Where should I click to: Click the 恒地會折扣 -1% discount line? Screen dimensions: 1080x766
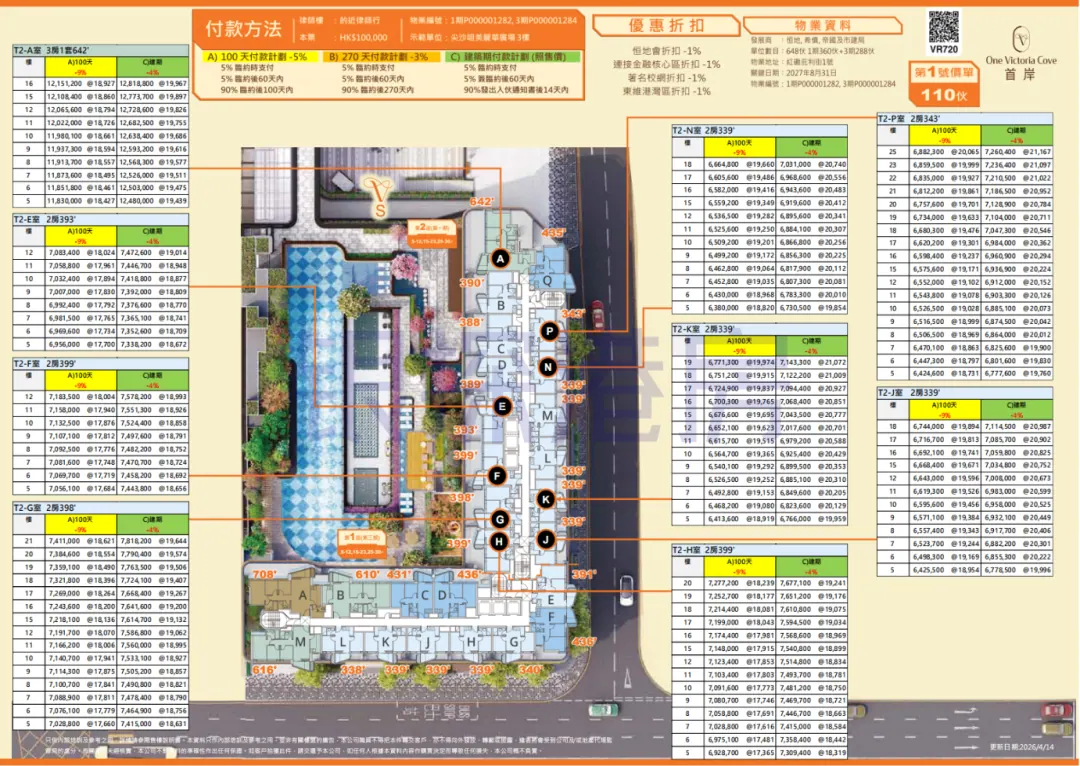[666, 51]
